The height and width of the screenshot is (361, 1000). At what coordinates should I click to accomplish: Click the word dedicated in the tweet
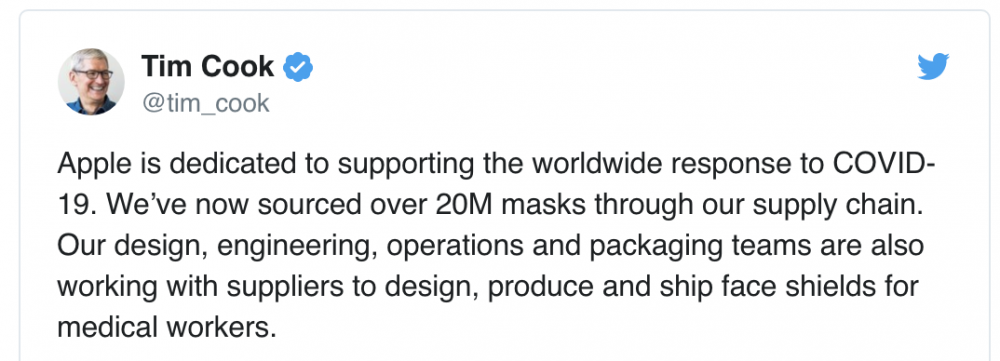[231, 164]
